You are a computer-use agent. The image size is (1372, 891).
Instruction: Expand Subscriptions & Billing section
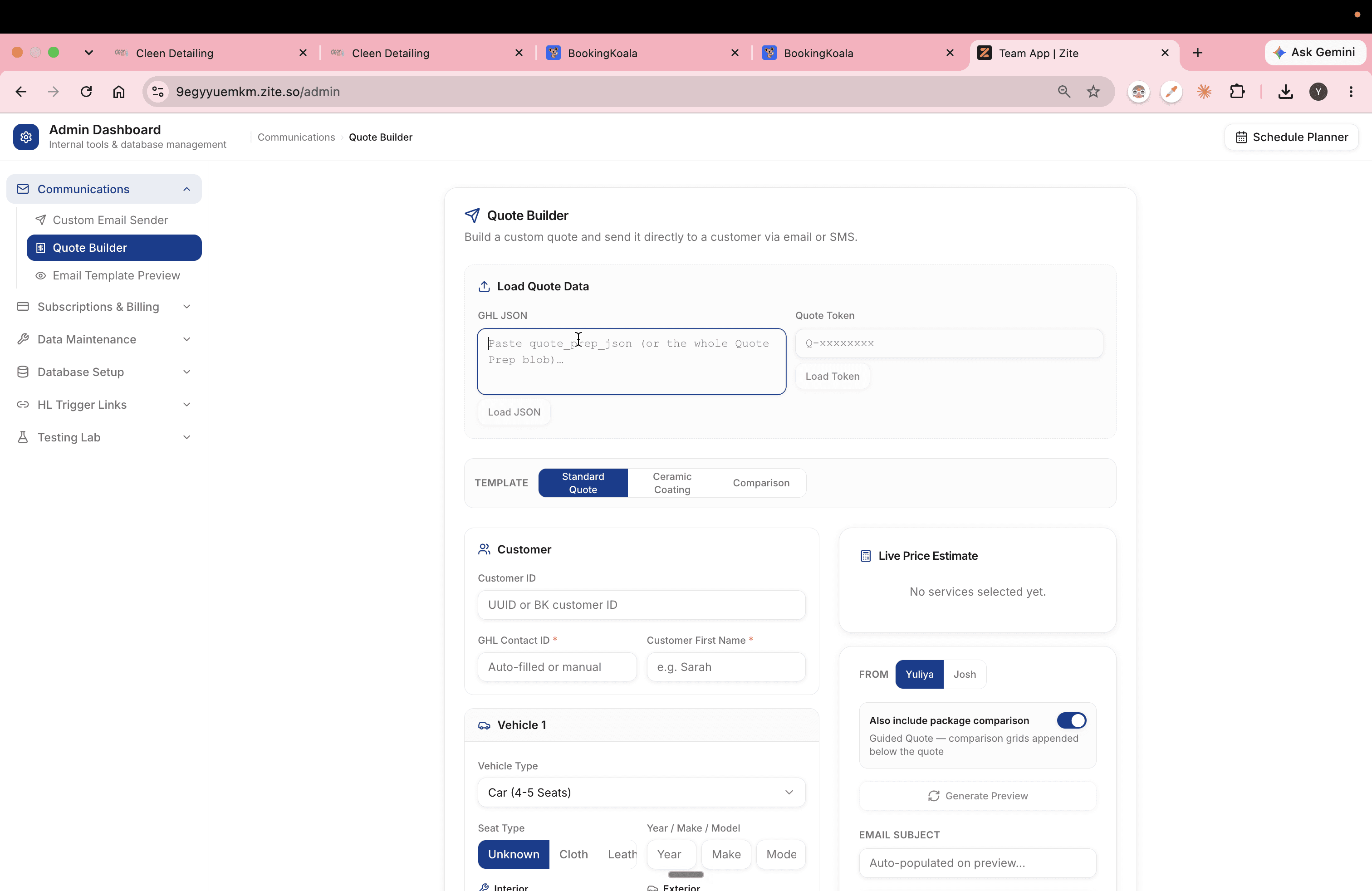point(187,307)
